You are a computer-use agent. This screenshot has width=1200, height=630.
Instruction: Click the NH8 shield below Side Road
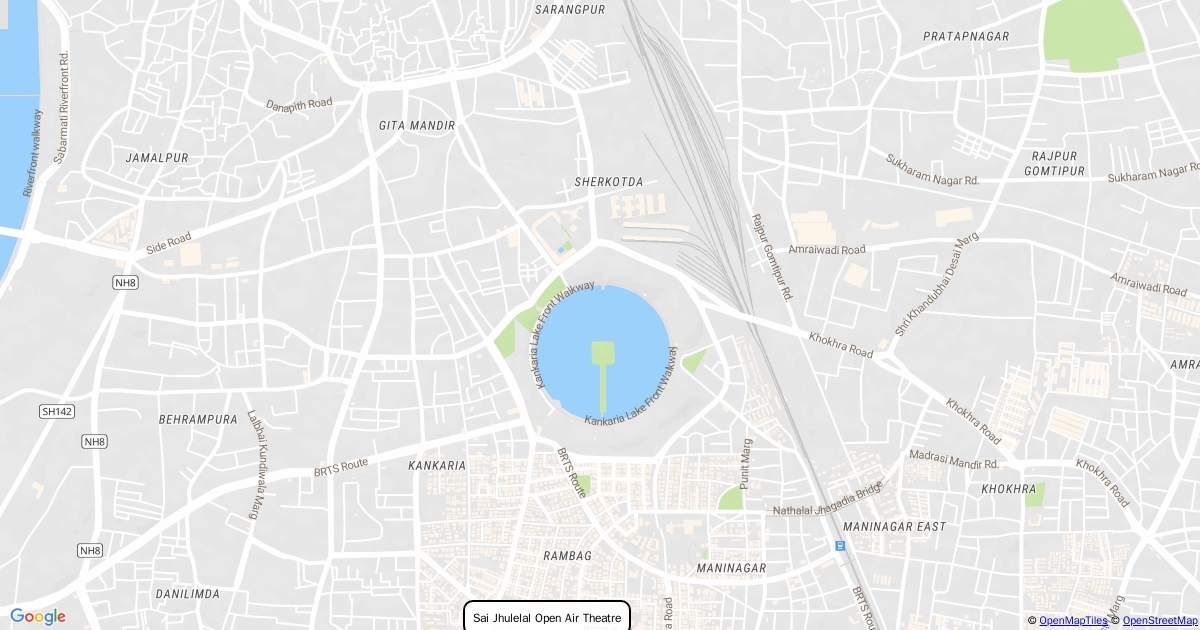[x=123, y=284]
